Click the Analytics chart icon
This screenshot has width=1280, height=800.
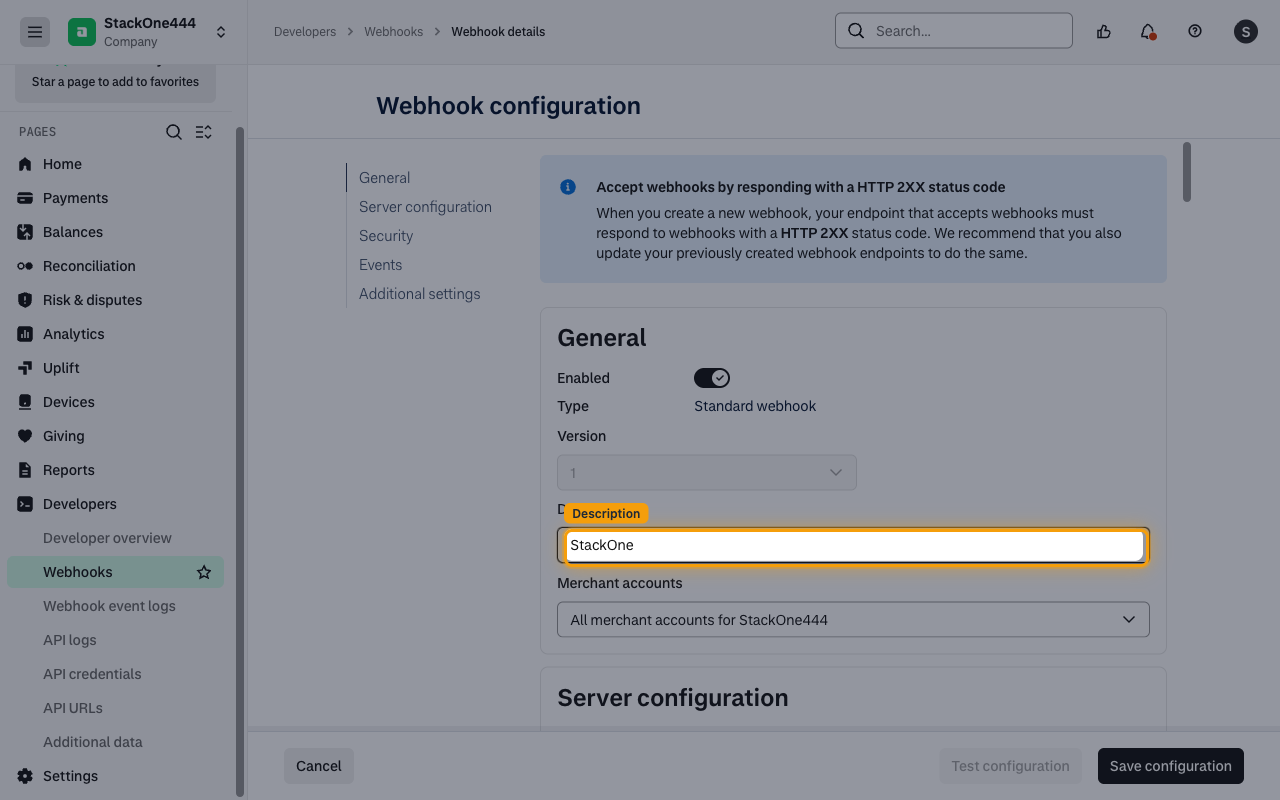(25, 334)
